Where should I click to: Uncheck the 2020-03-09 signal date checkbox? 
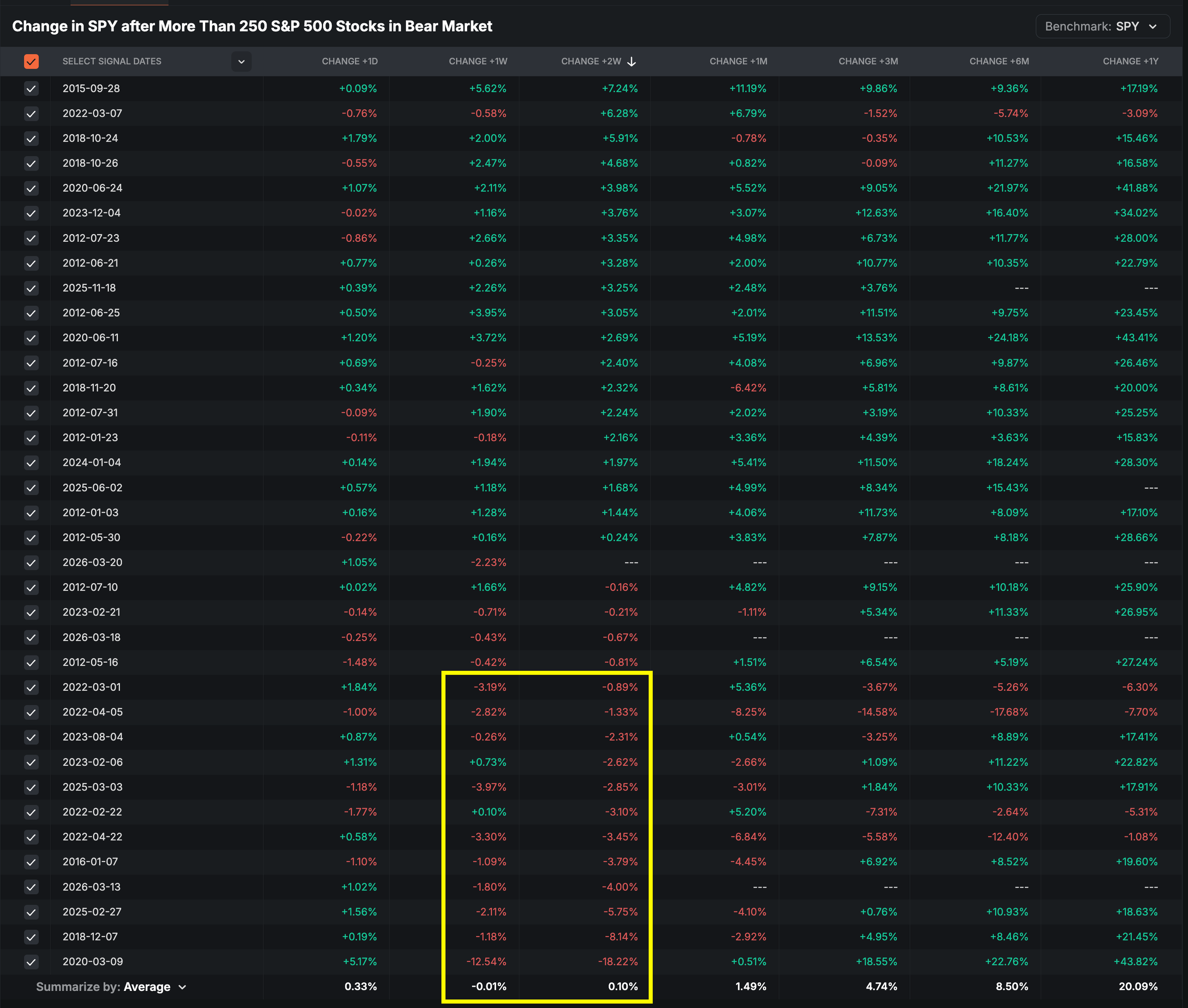(31, 962)
